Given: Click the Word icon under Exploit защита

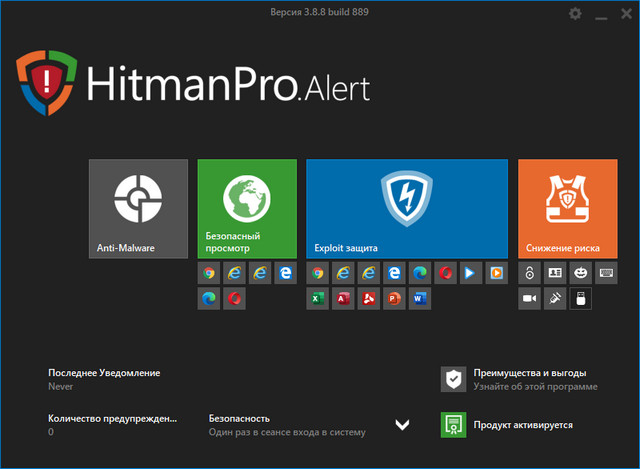Looking at the screenshot, I should (x=419, y=298).
